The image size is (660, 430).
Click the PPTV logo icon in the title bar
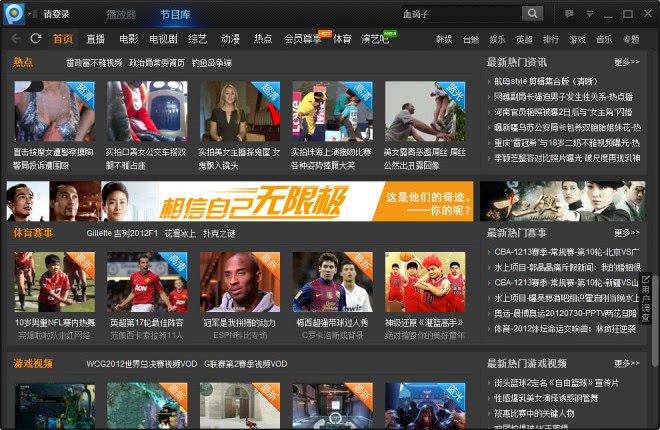(14, 13)
